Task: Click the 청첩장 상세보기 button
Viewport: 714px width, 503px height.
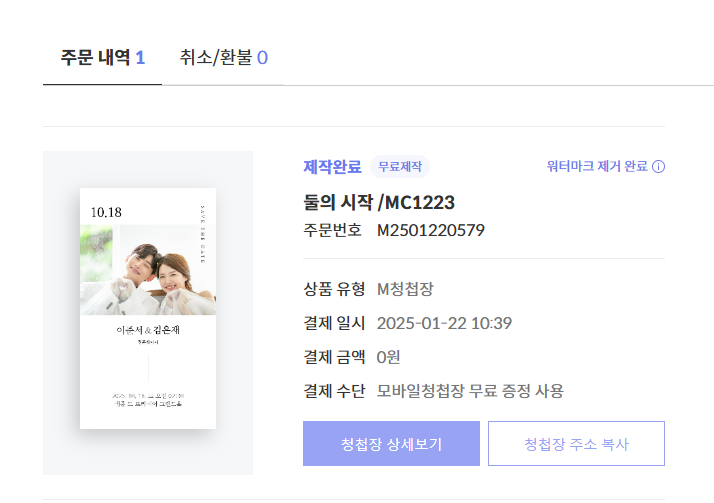Action: click(x=391, y=444)
